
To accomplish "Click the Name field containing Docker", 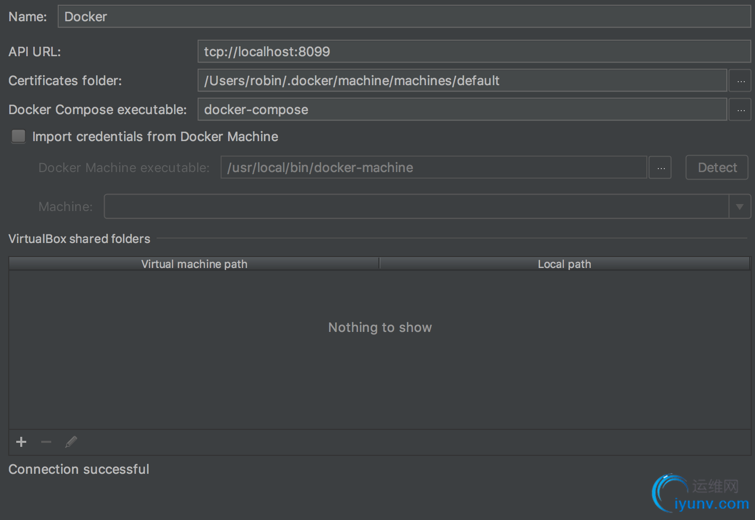I will coord(404,17).
